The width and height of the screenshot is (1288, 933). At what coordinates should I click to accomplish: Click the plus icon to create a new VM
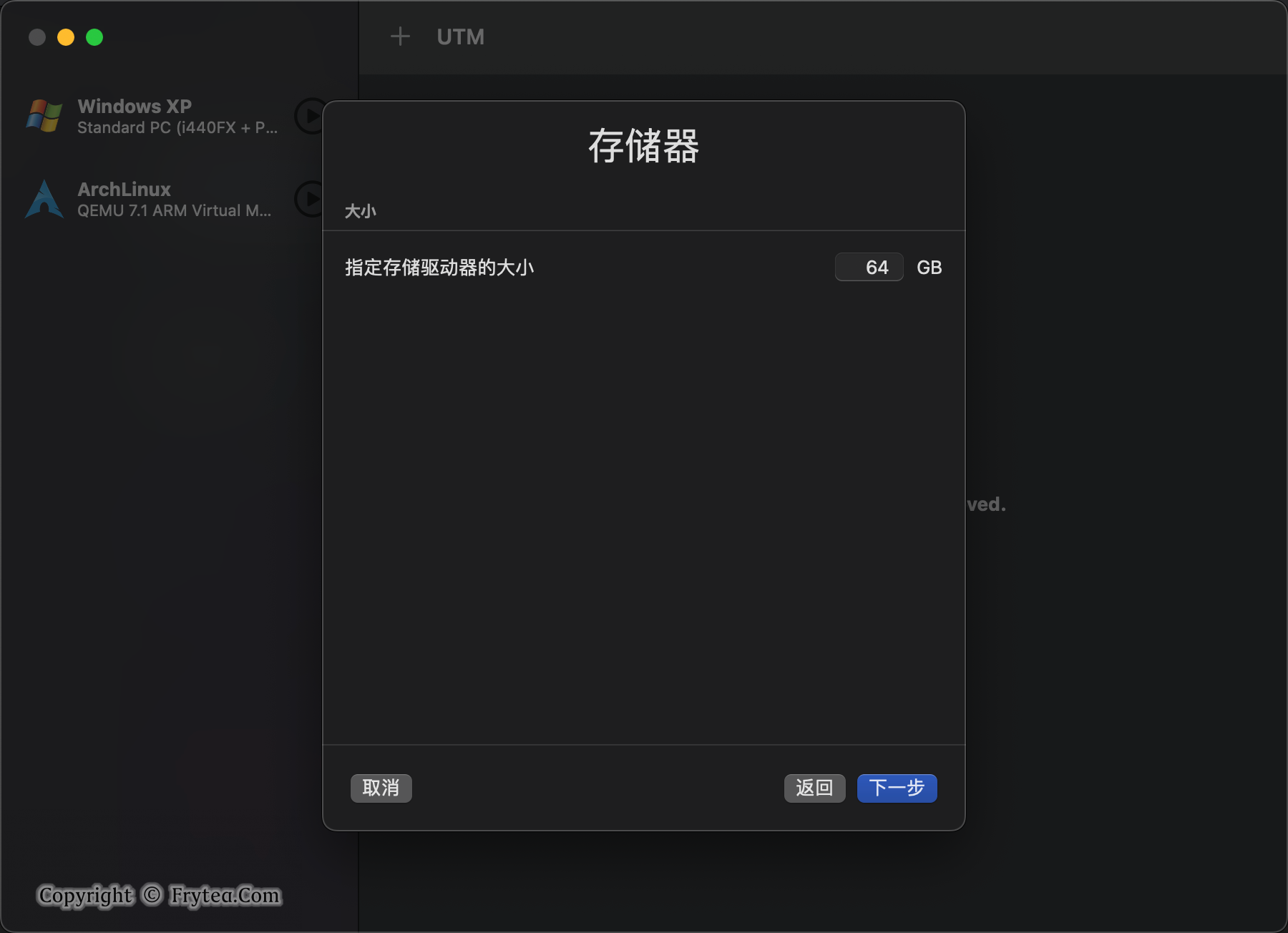[400, 36]
